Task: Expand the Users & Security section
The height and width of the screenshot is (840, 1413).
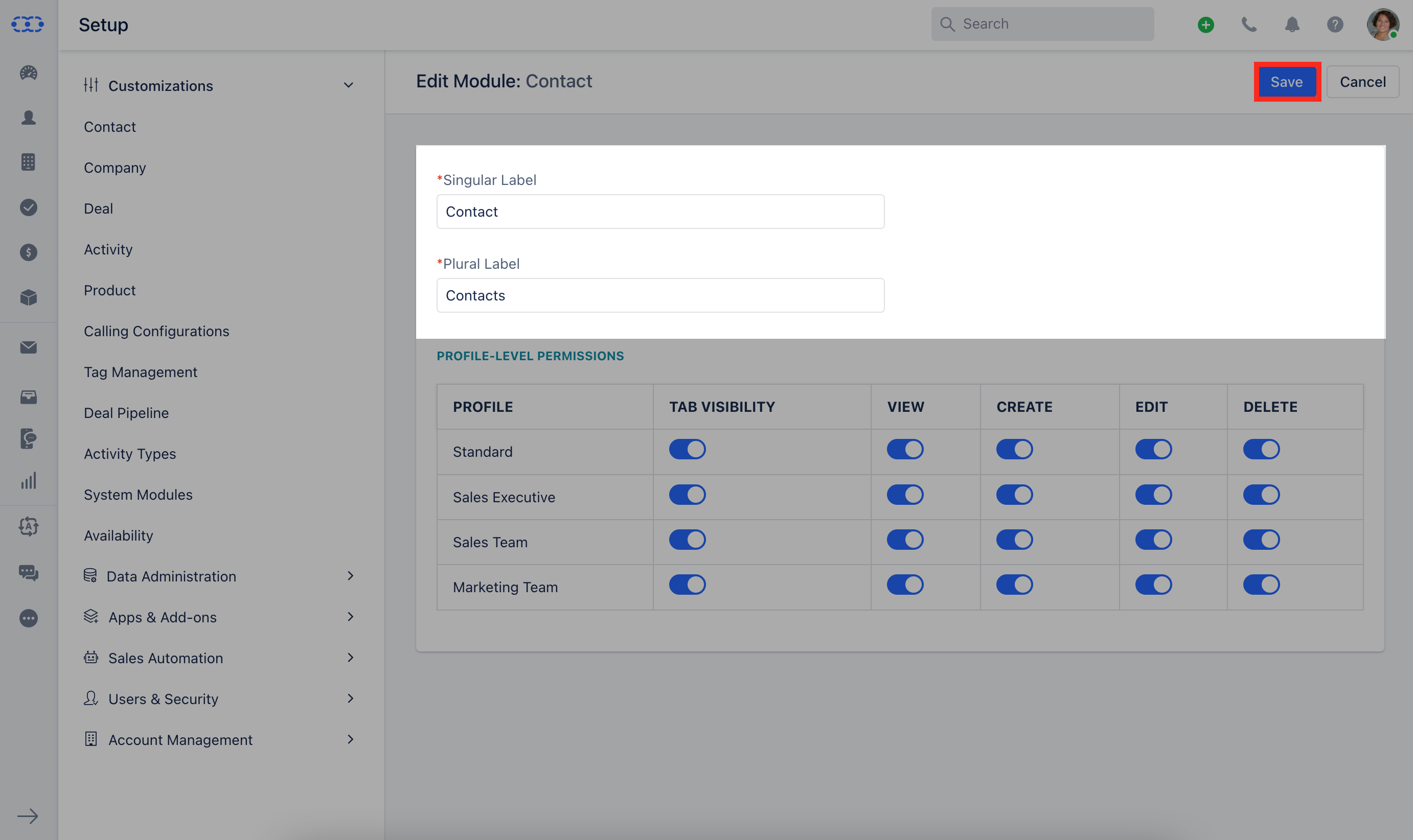Action: (x=351, y=698)
